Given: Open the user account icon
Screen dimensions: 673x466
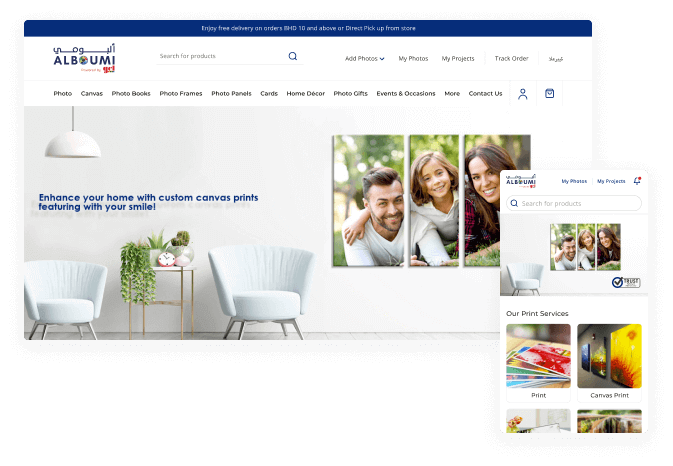Looking at the screenshot, I should point(522,94).
